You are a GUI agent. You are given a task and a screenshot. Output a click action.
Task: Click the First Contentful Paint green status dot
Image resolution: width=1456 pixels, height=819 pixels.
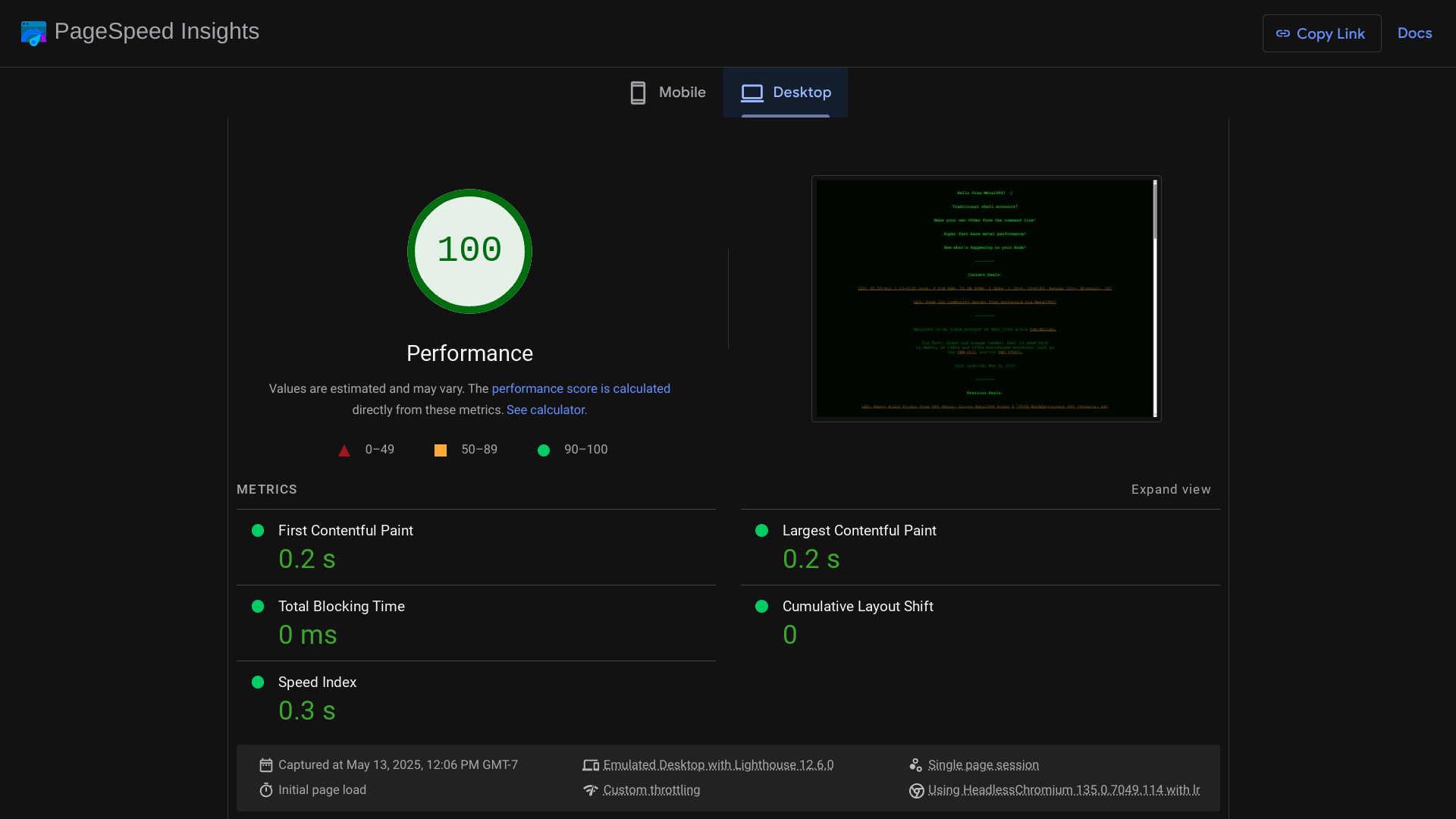point(258,531)
